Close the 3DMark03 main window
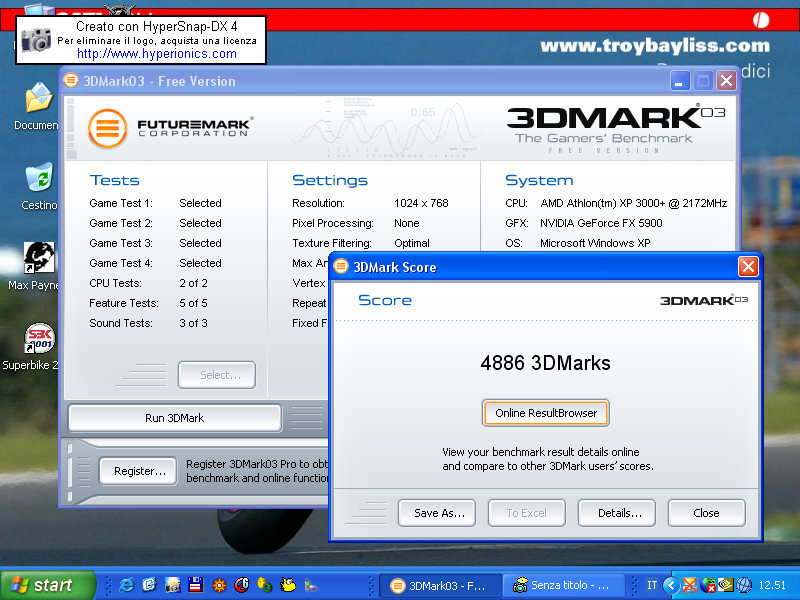This screenshot has height=600, width=800. 726,81
